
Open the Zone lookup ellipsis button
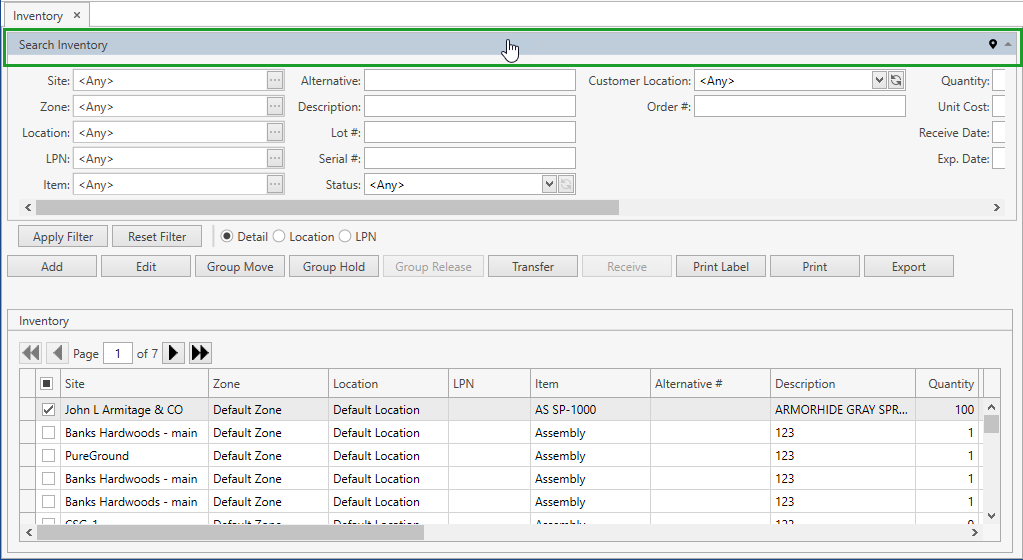coord(275,107)
